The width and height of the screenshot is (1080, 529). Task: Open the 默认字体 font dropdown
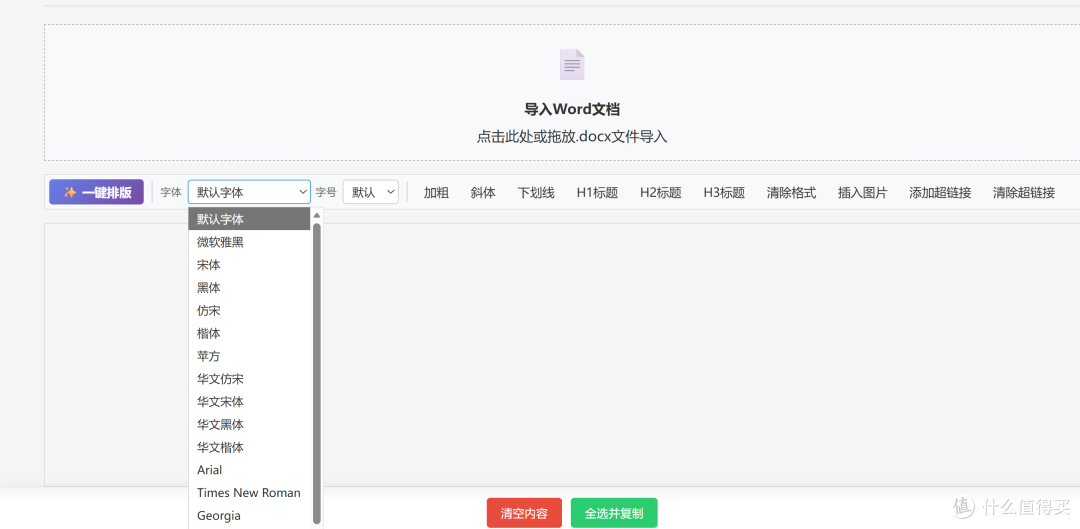(x=249, y=192)
